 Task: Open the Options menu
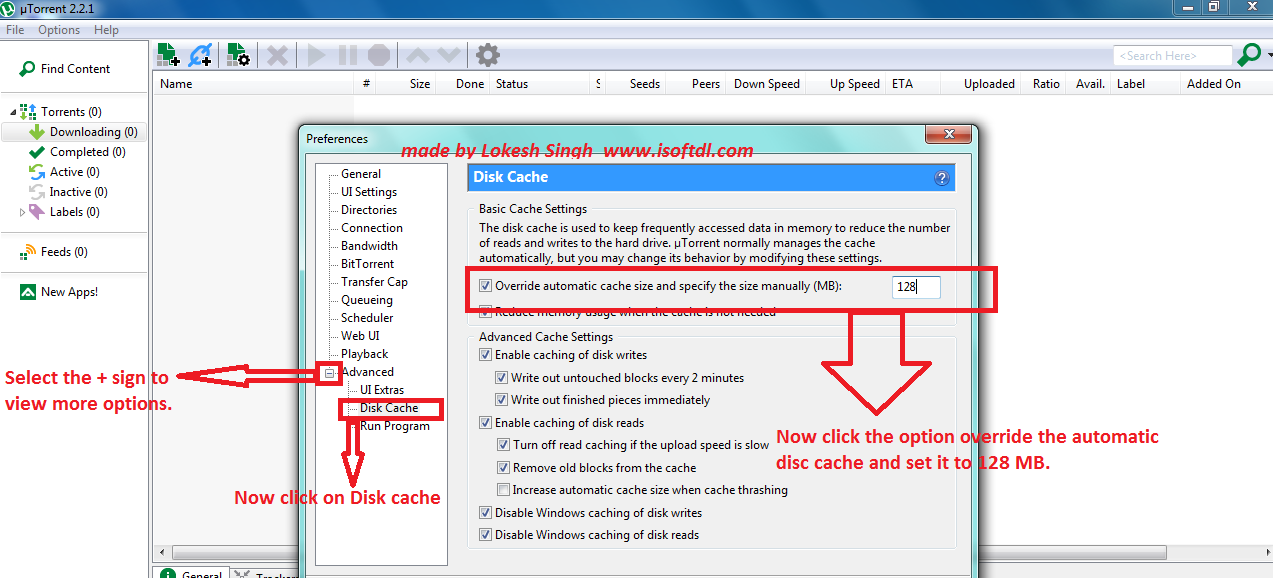pyautogui.click(x=59, y=30)
